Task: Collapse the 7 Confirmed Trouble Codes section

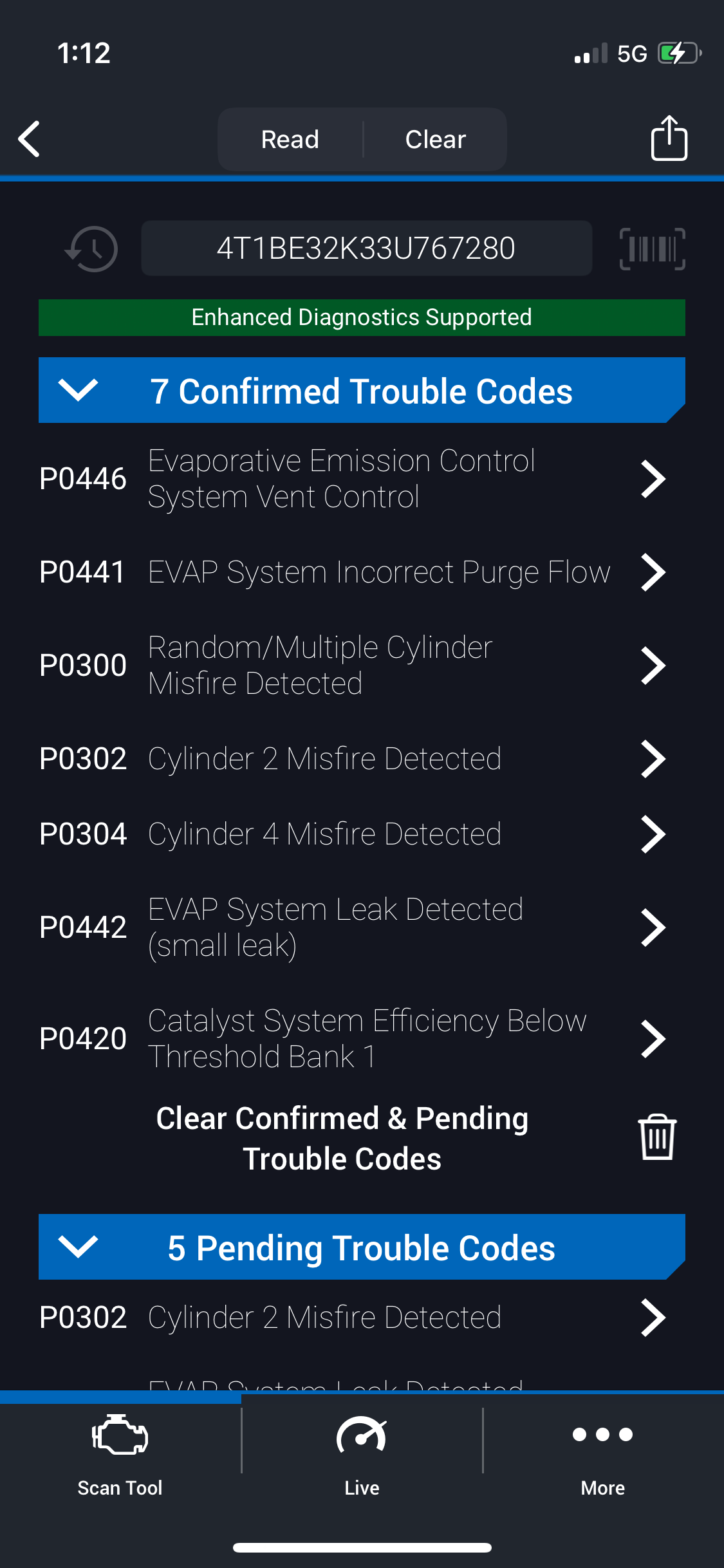Action: pos(78,390)
